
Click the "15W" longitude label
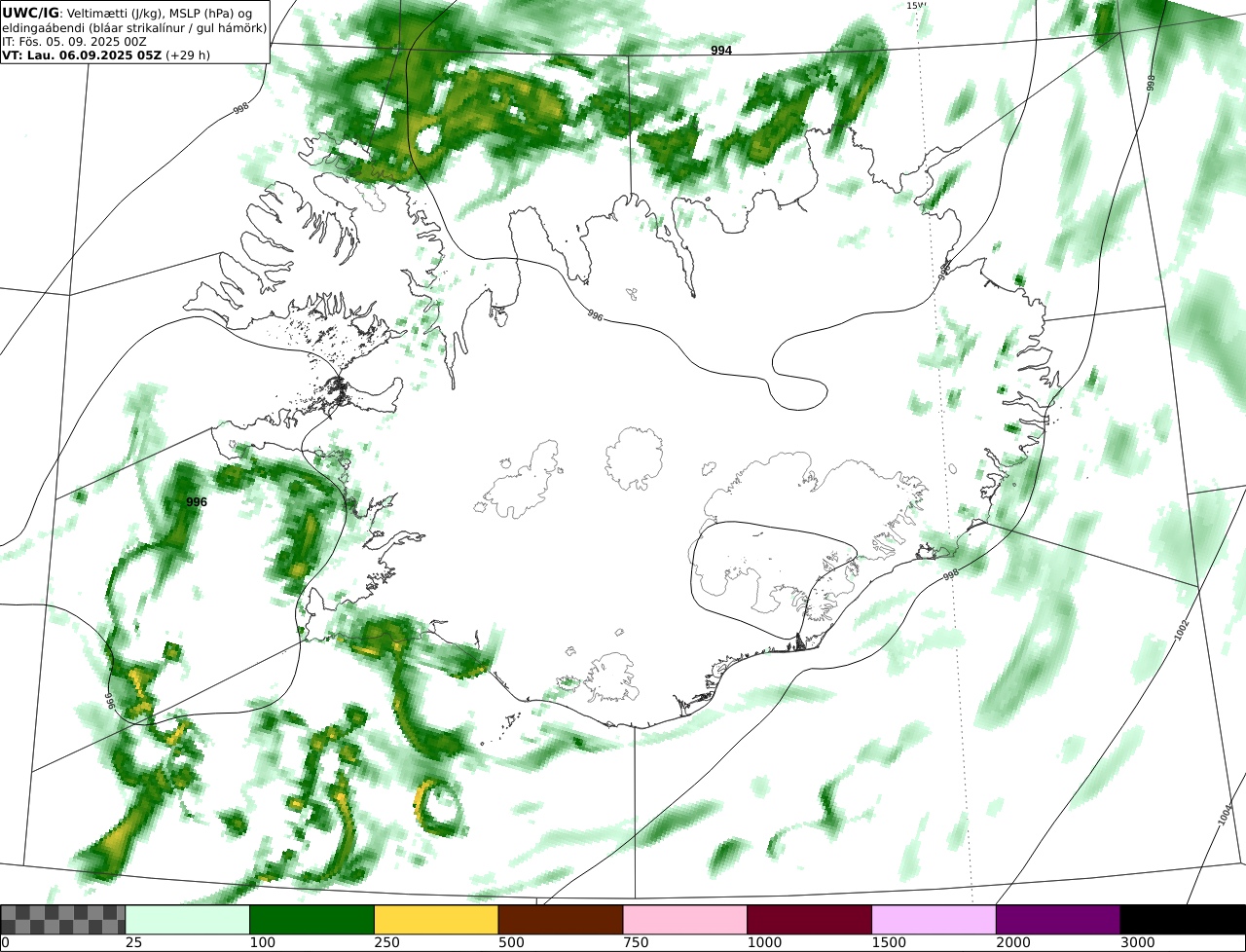click(x=916, y=5)
